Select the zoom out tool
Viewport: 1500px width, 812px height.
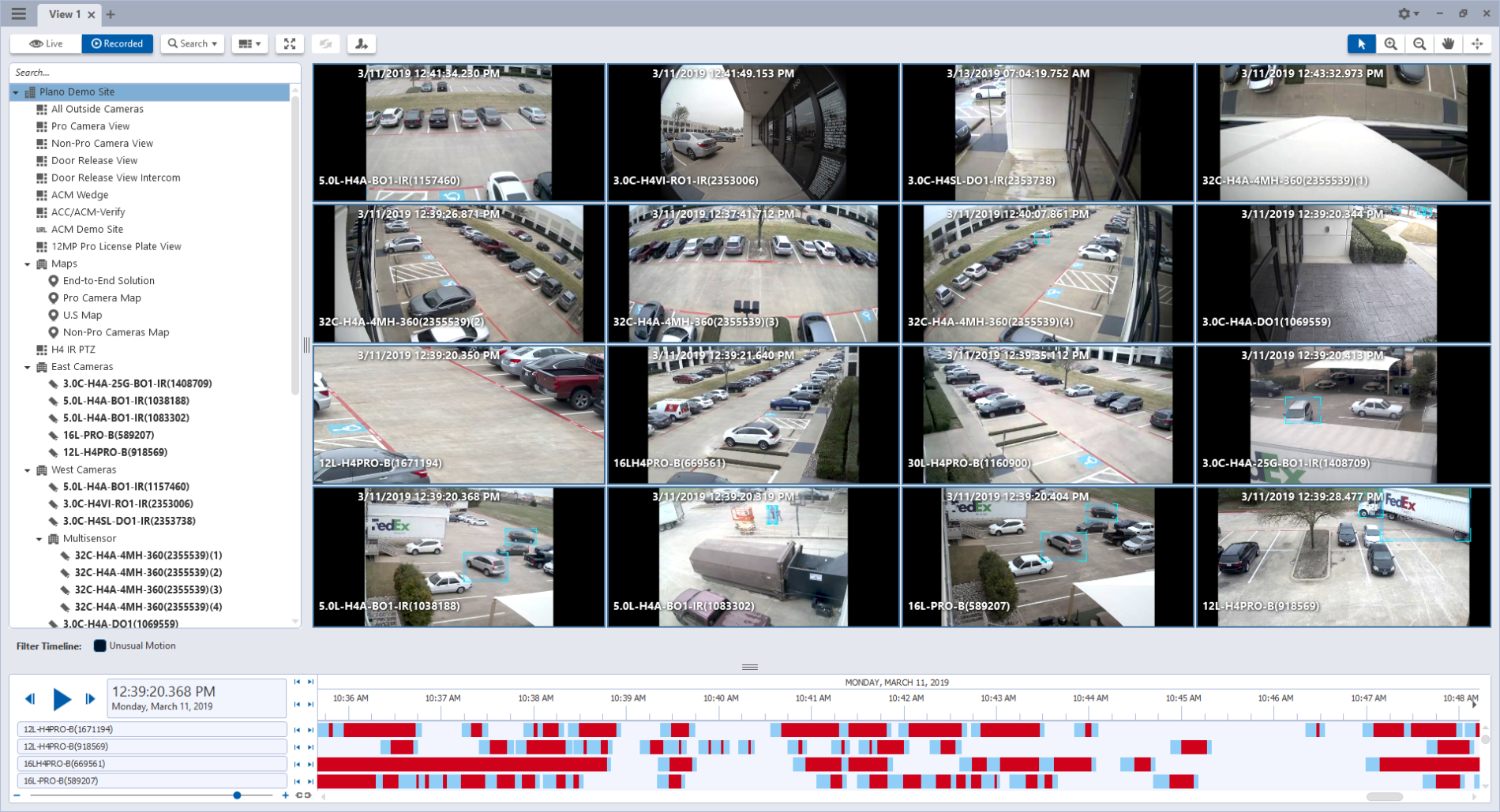1419,44
